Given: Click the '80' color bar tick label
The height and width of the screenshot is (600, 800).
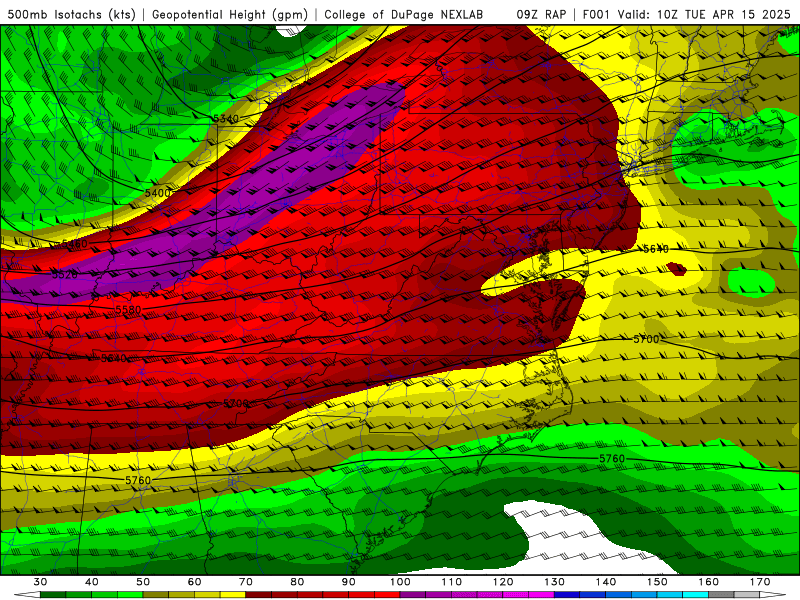Looking at the screenshot, I should point(297,582).
